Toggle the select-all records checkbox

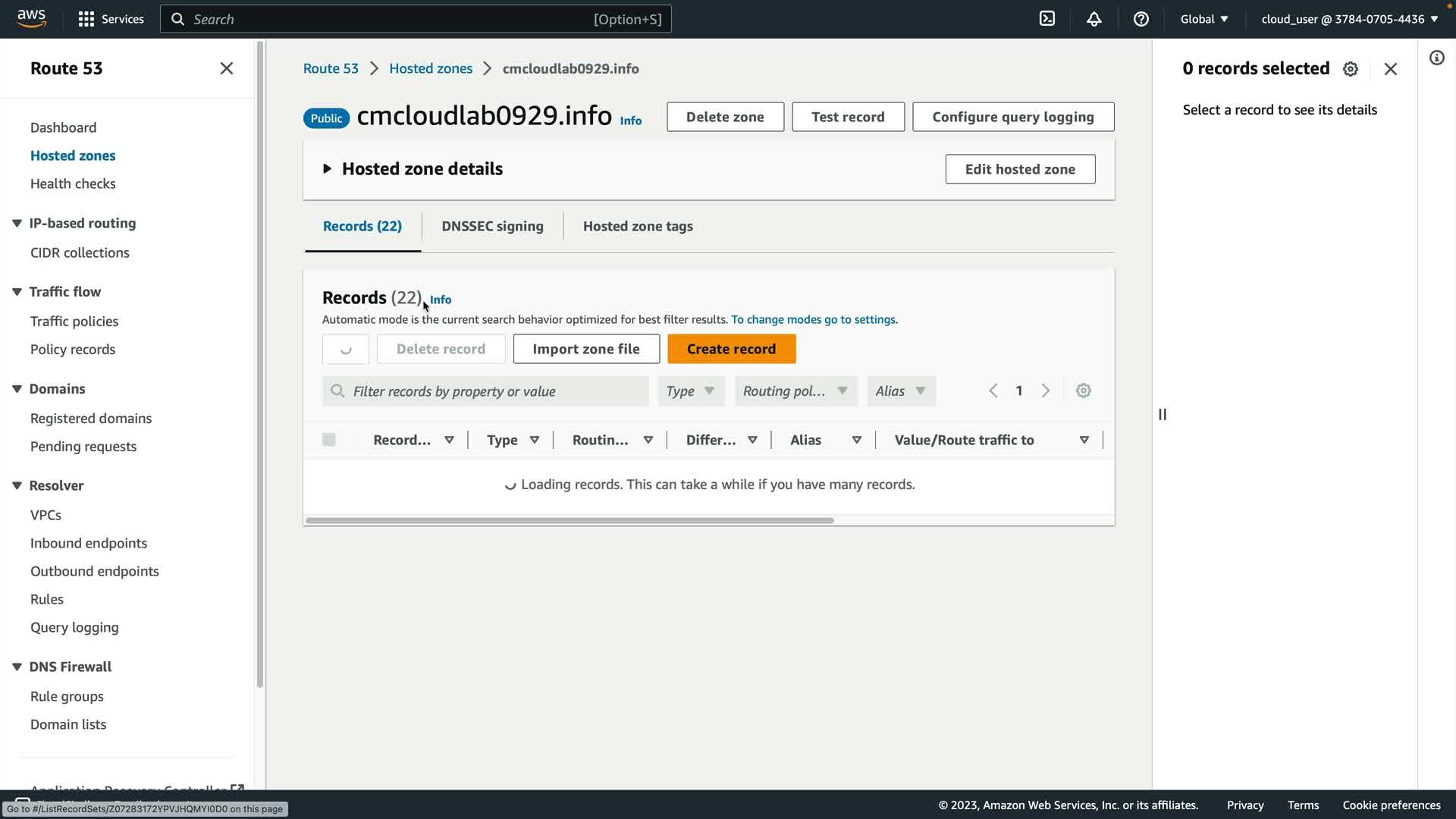(328, 440)
